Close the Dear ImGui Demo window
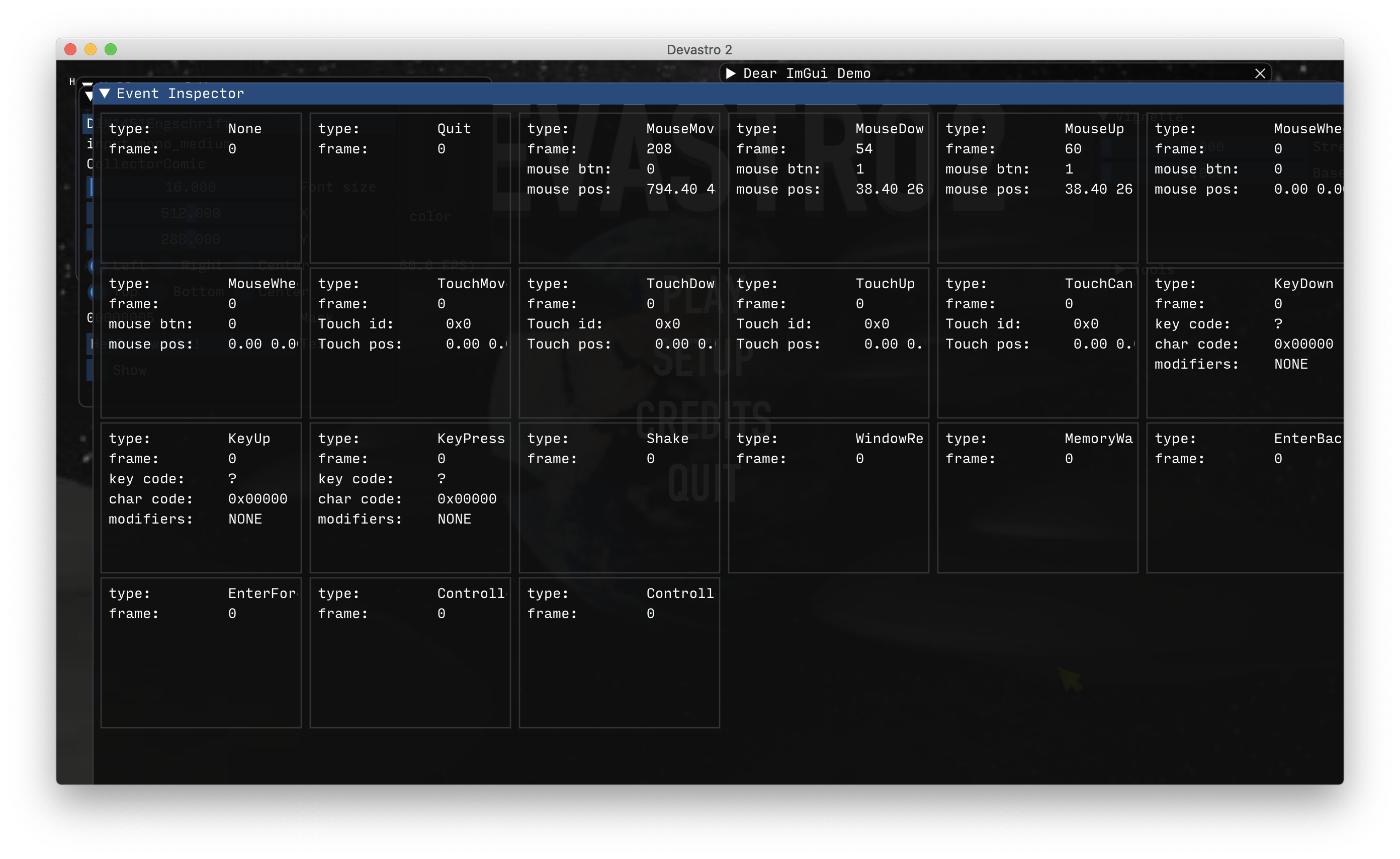1400x859 pixels. click(x=1260, y=73)
